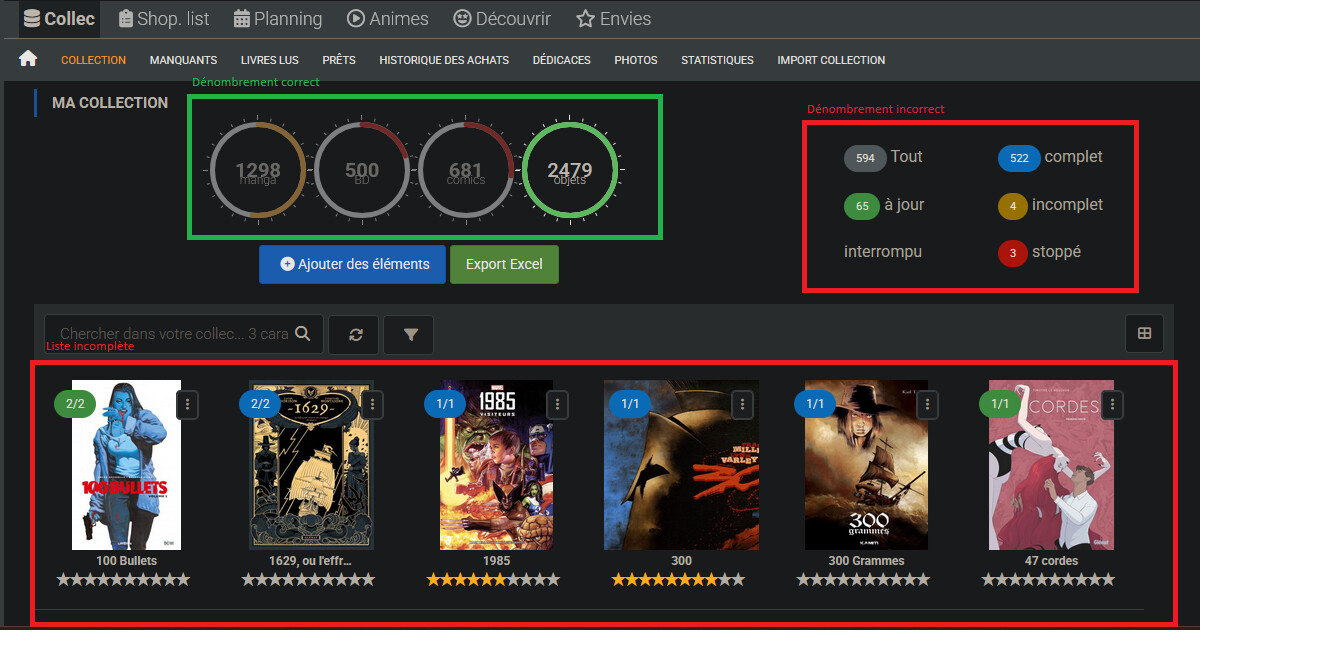This screenshot has width=1342, height=666.
Task: Click the refresh icon button
Action: point(355,335)
